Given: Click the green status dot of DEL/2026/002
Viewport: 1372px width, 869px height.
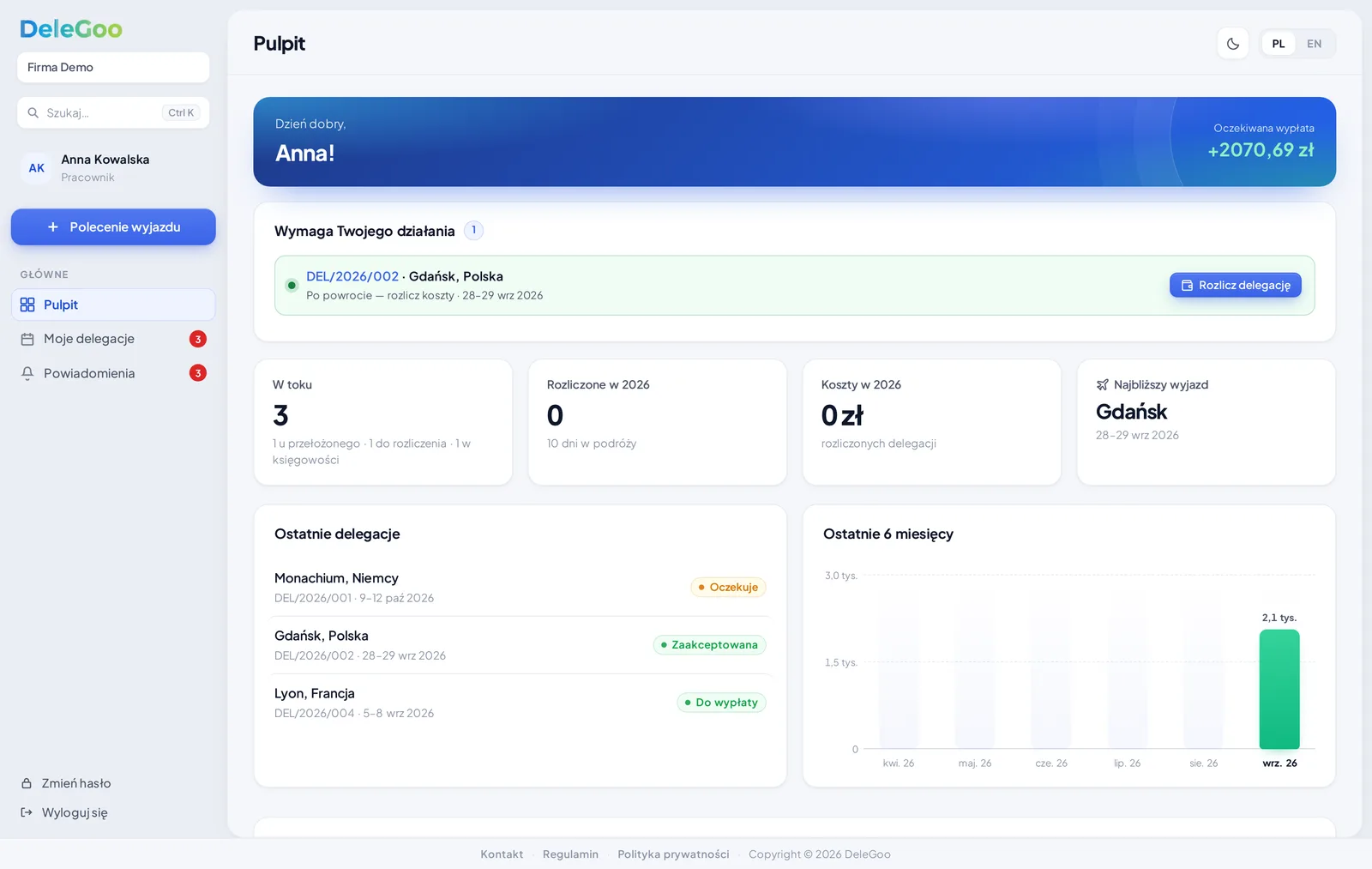Looking at the screenshot, I should [292, 286].
